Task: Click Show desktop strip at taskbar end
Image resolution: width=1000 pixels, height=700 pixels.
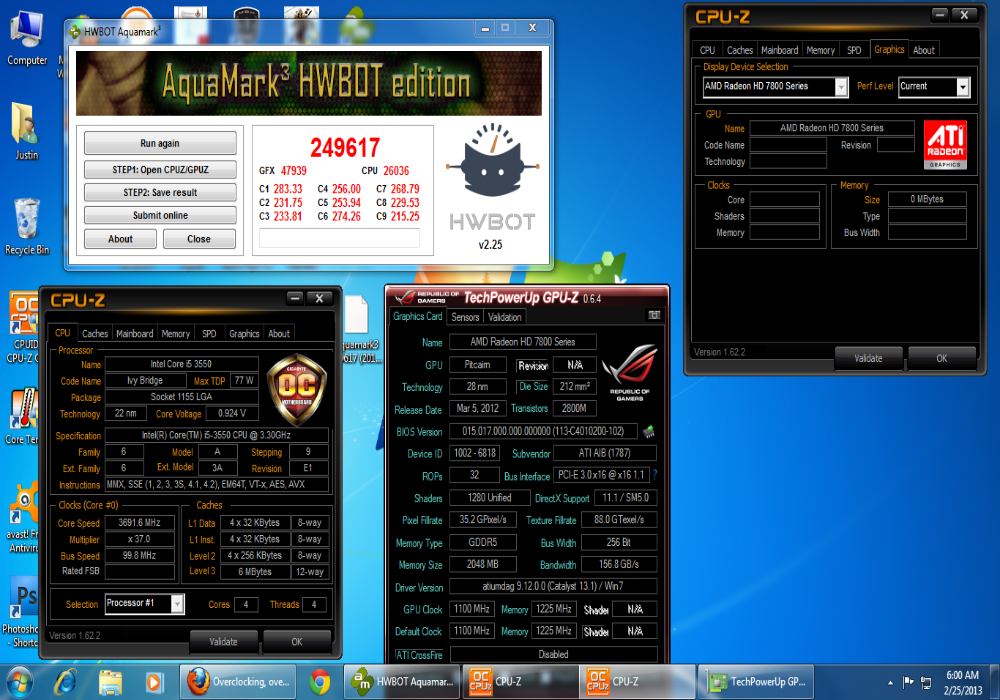Action: (995, 682)
